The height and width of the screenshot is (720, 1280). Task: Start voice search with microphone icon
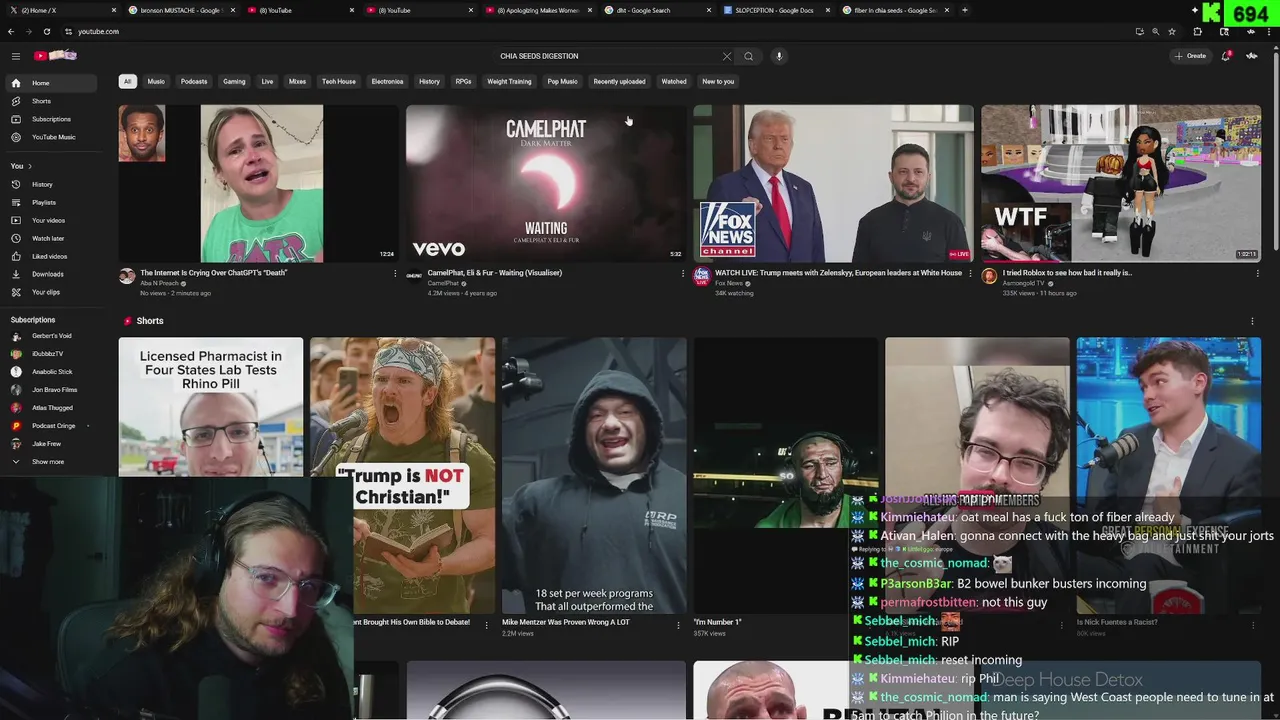coord(779,56)
